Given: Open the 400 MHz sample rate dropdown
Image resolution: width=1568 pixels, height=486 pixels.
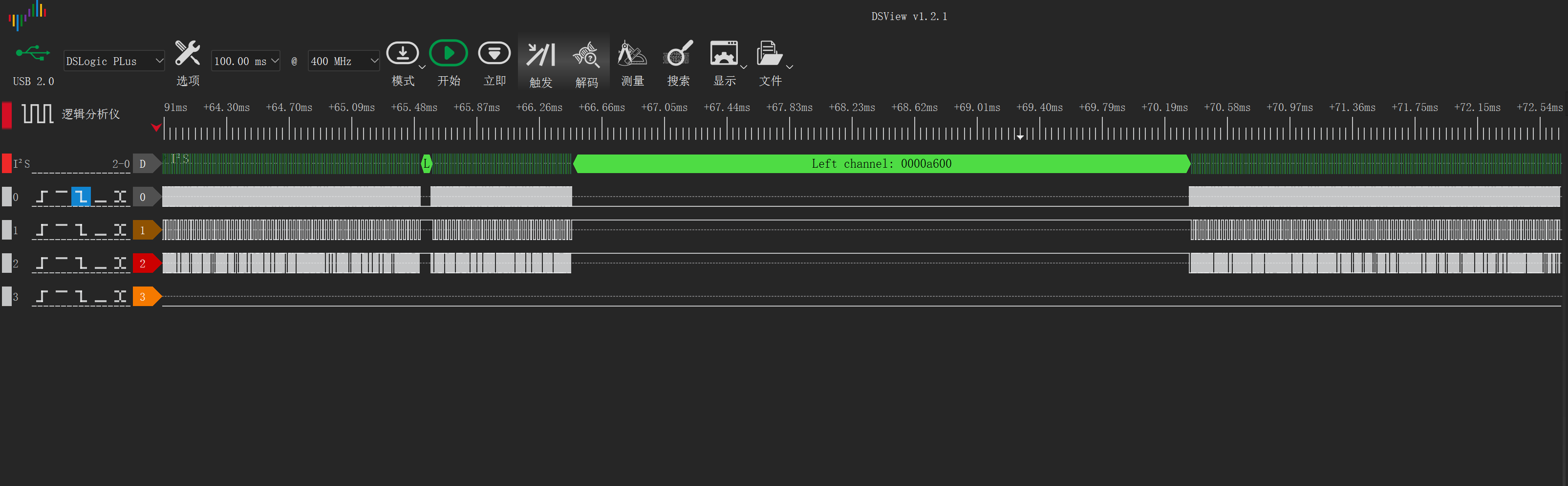Looking at the screenshot, I should [344, 61].
